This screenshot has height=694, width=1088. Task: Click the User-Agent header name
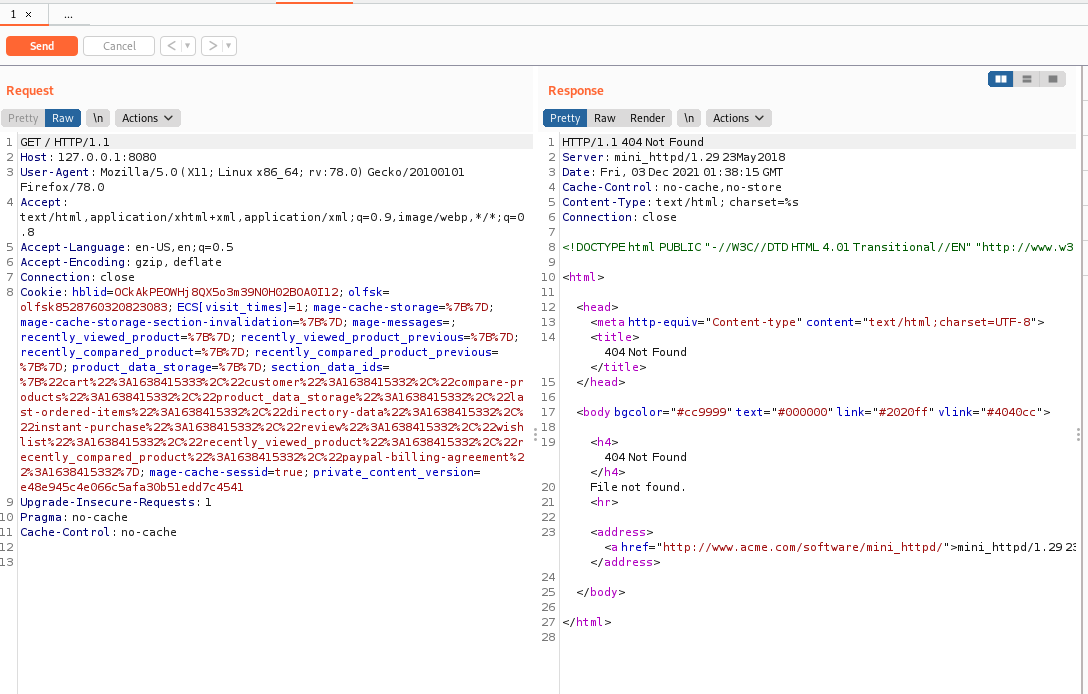(x=54, y=172)
